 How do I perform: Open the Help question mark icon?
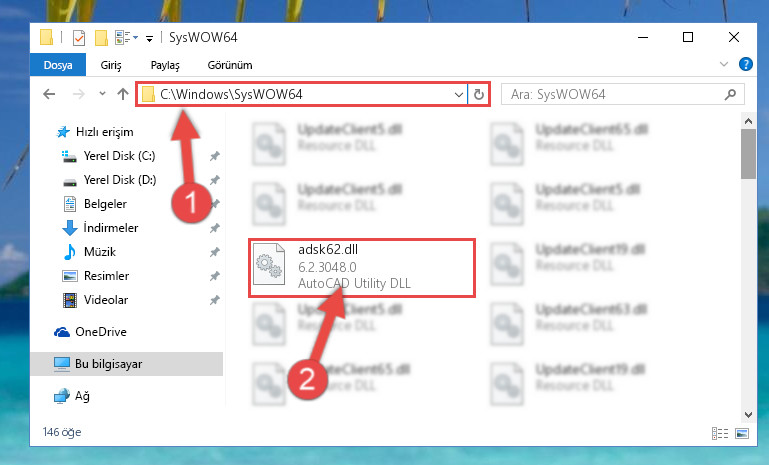(745, 64)
